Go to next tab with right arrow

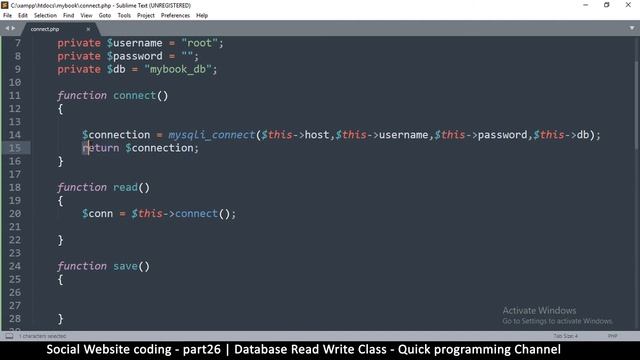click(x=13, y=28)
